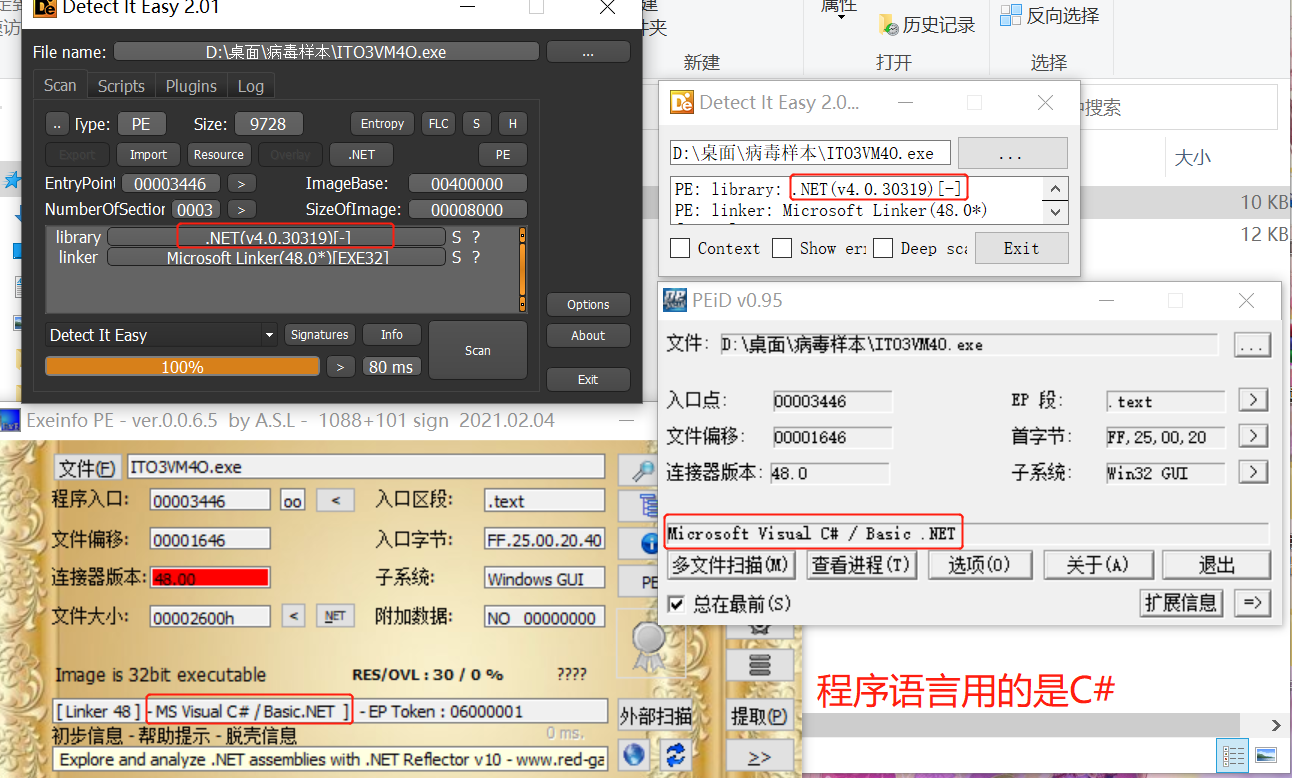This screenshot has width=1292, height=778.
Task: Click the S button beside the library row
Action: (457, 237)
